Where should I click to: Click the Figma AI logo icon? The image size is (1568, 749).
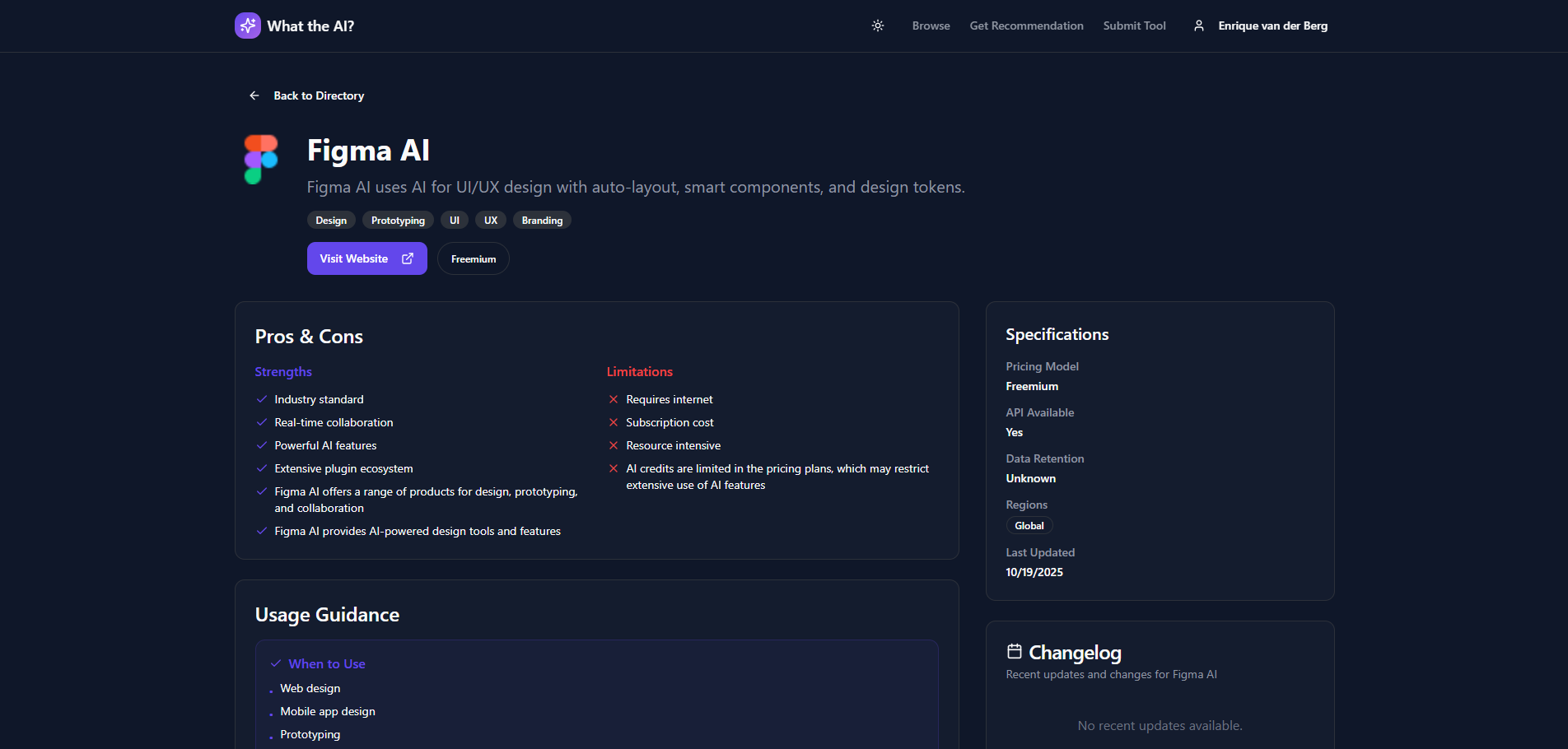(x=260, y=159)
